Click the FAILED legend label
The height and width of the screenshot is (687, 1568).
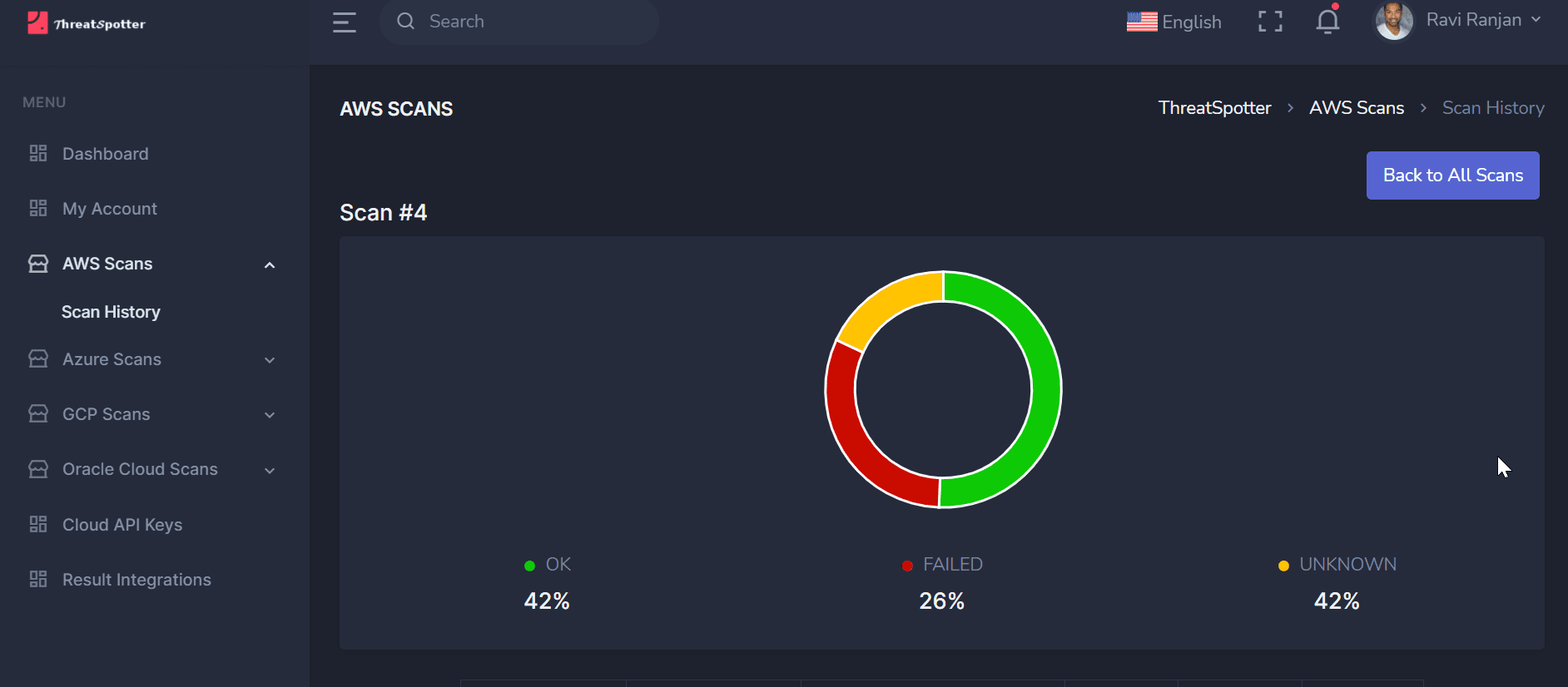pos(953,565)
